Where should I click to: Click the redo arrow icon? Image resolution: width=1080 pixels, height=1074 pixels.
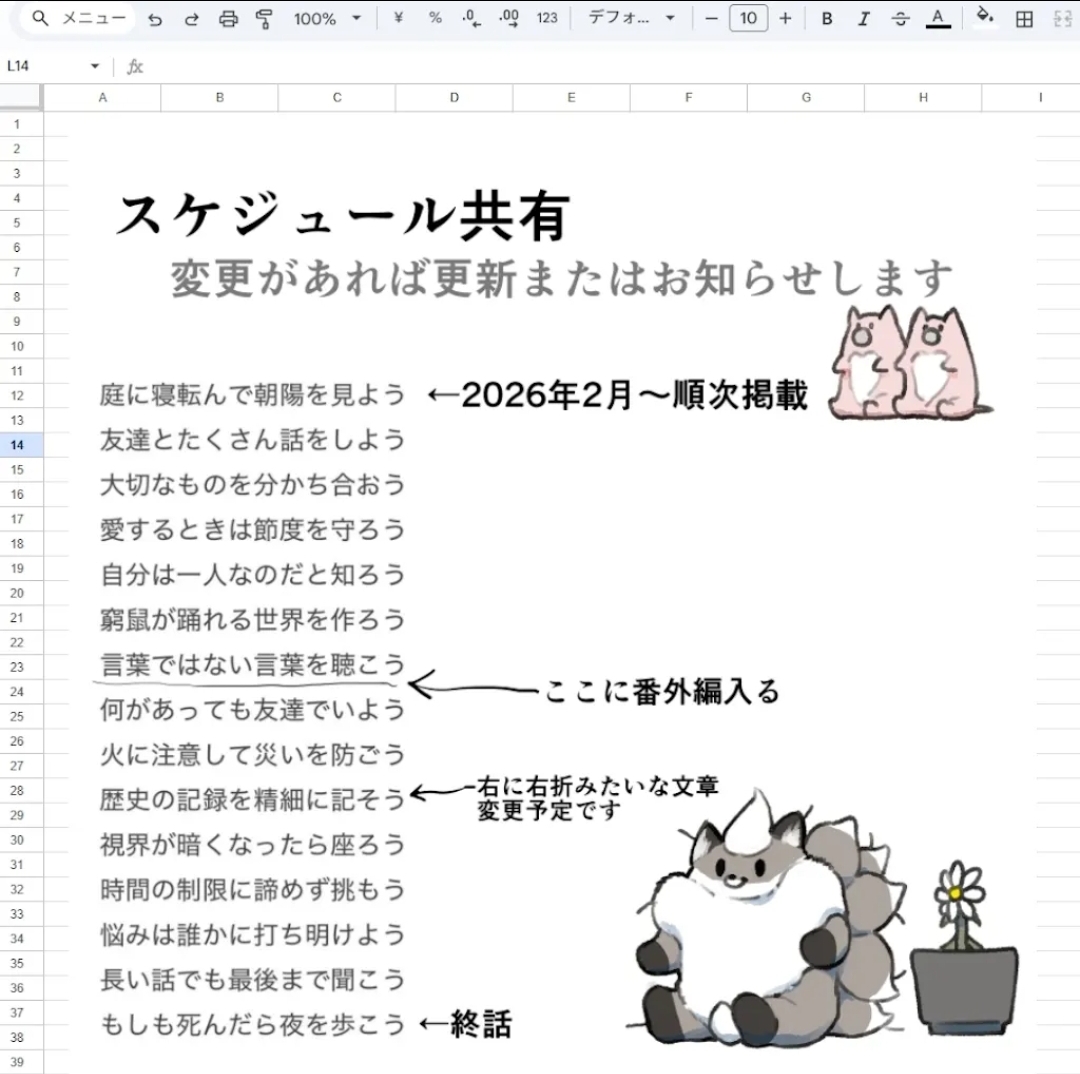tap(191, 19)
